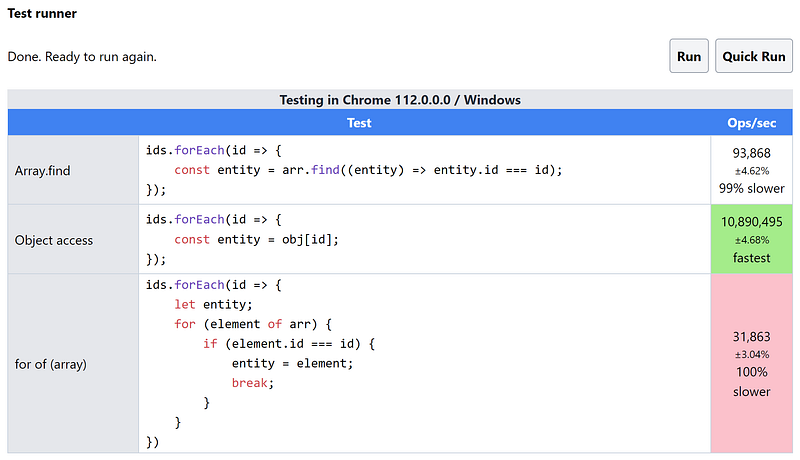Screen dimensions: 800x460
Task: Click the arr.find code line
Action: 368,170
